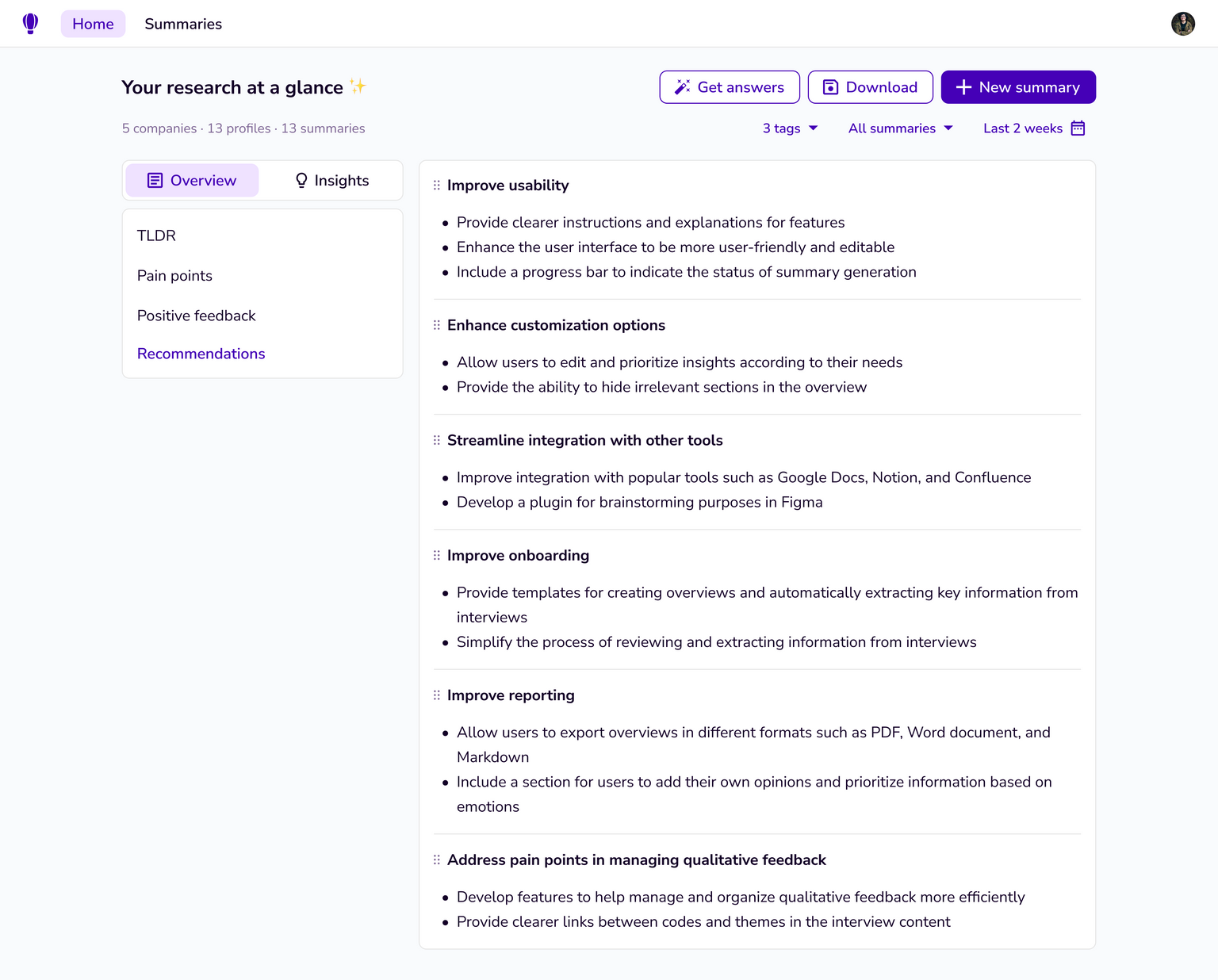Click the balloon logo icon

click(30, 24)
